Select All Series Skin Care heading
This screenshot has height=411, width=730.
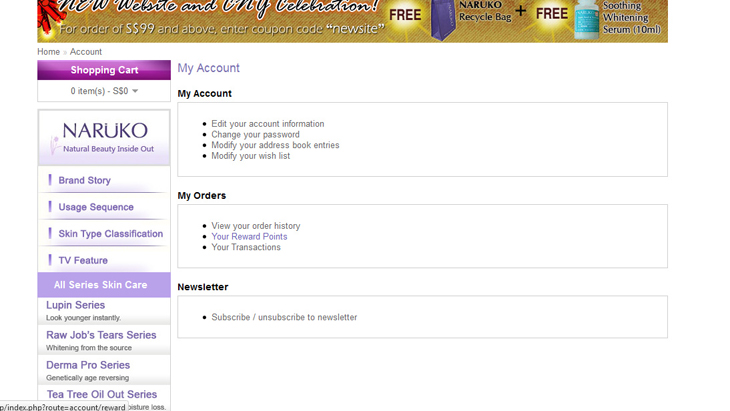point(104,285)
